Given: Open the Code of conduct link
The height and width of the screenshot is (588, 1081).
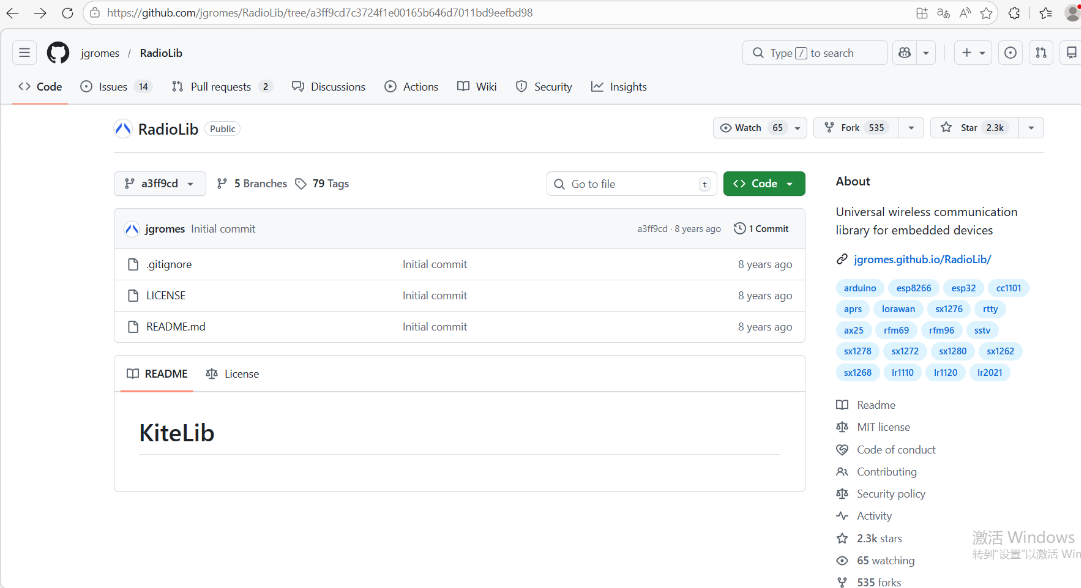Looking at the screenshot, I should [x=896, y=449].
